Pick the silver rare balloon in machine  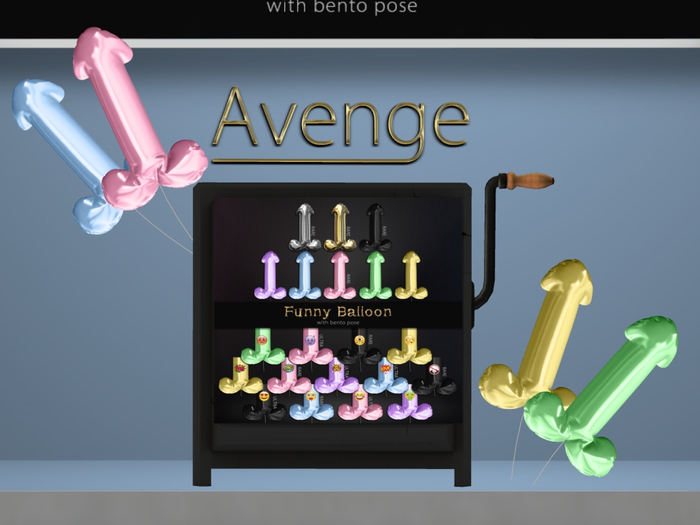[x=305, y=227]
